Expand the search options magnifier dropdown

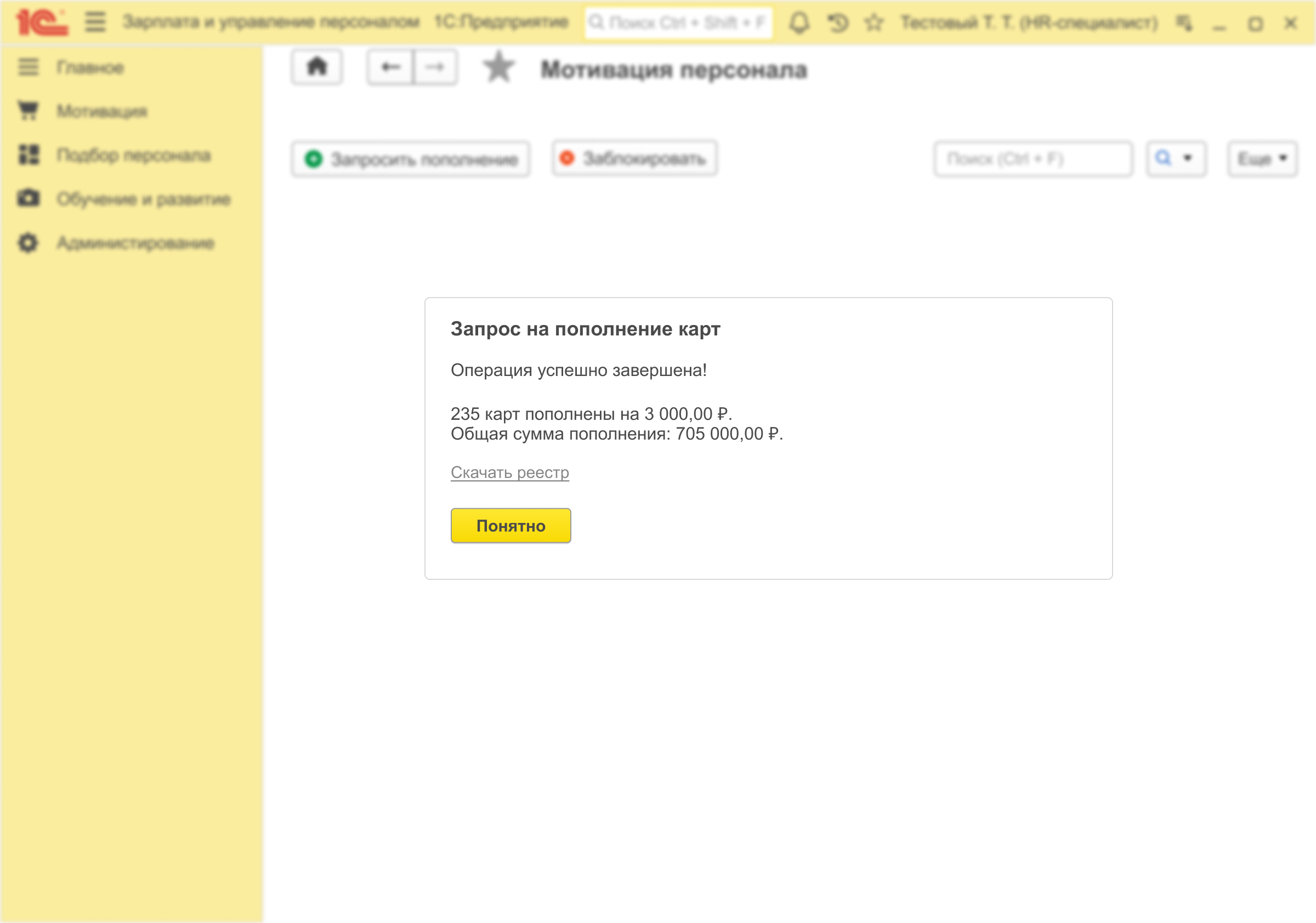point(1176,158)
